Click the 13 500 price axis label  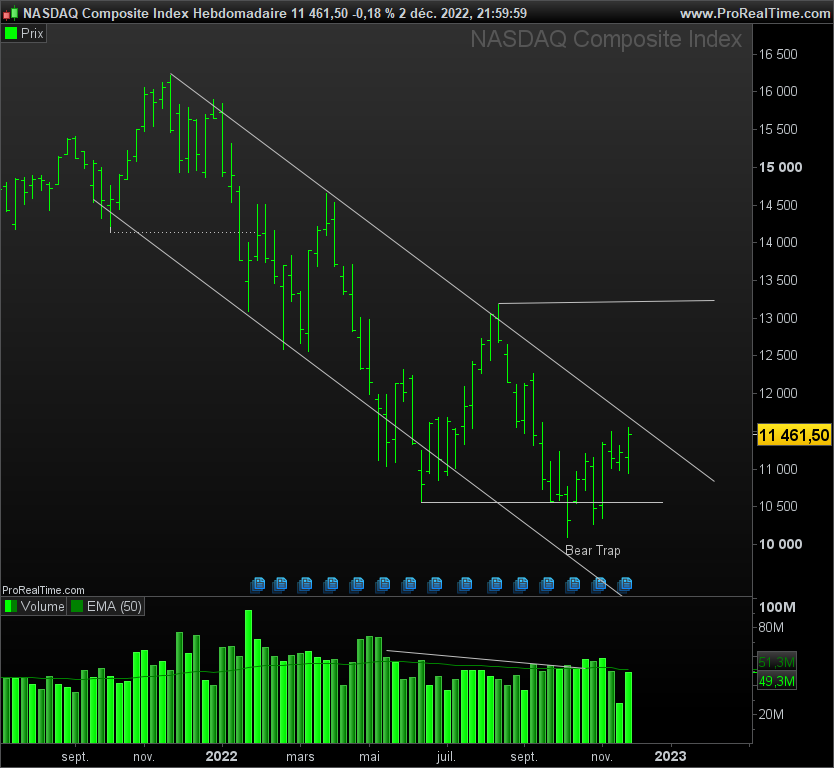(x=778, y=280)
